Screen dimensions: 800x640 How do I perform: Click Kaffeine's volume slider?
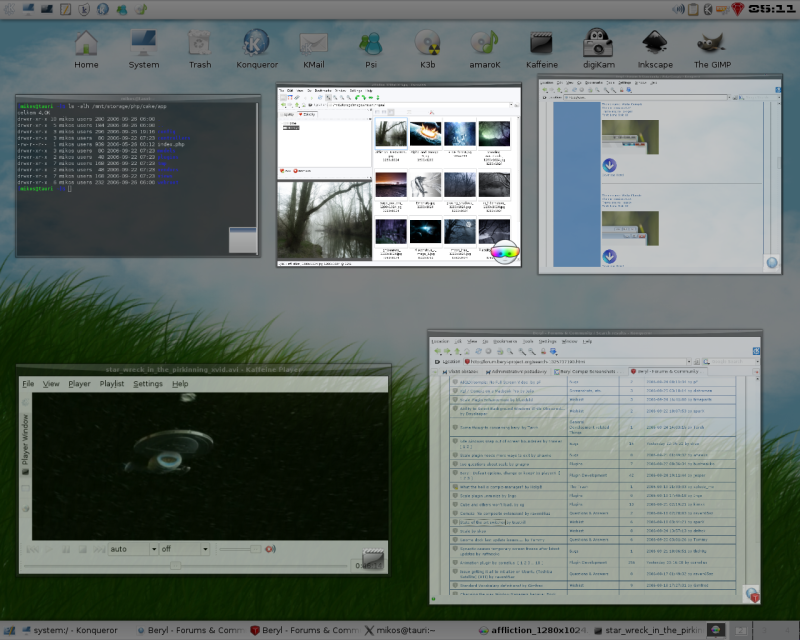[240, 549]
